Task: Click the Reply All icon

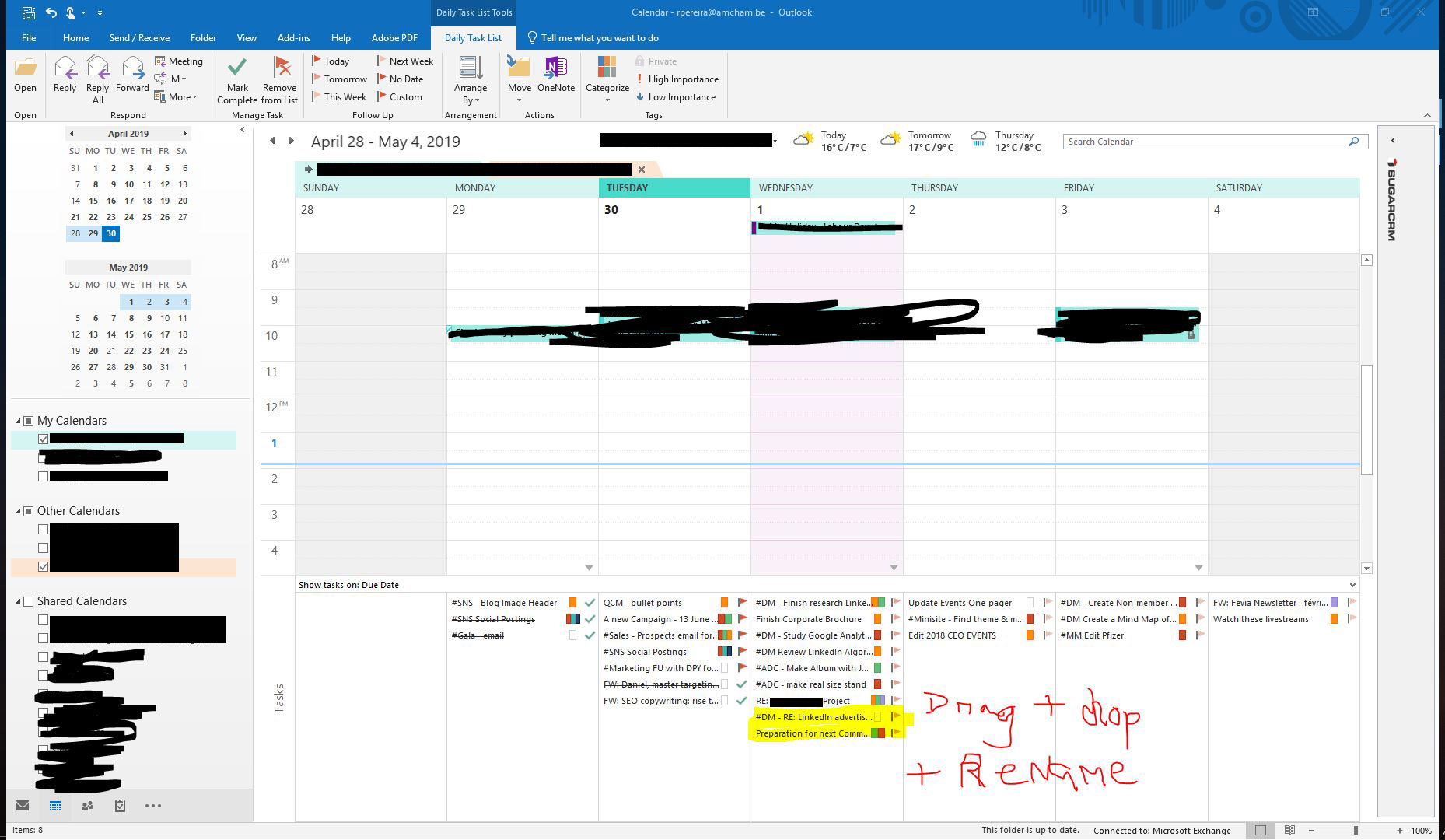Action: click(x=97, y=68)
